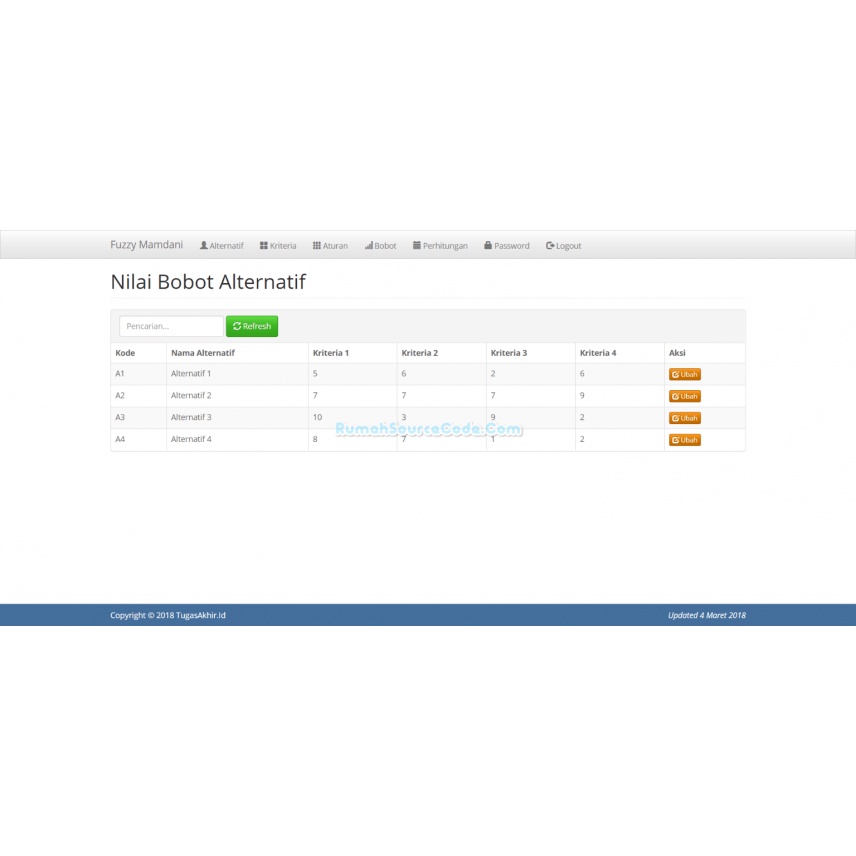This screenshot has height=856, width=856.
Task: Click the 'Updated 4 Maret 2018' footer text
Action: click(x=707, y=615)
